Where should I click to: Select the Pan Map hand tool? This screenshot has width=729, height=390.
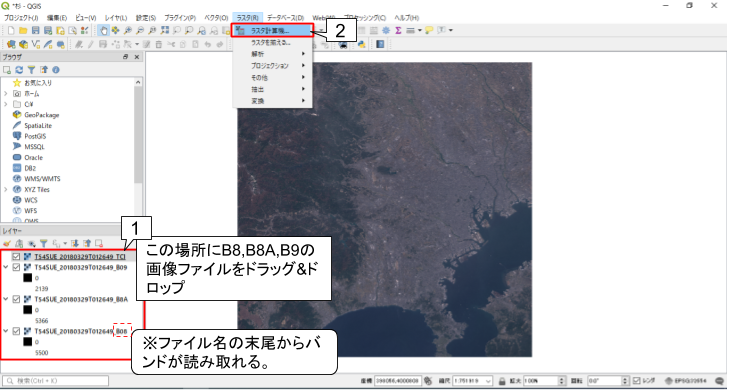coord(103,30)
